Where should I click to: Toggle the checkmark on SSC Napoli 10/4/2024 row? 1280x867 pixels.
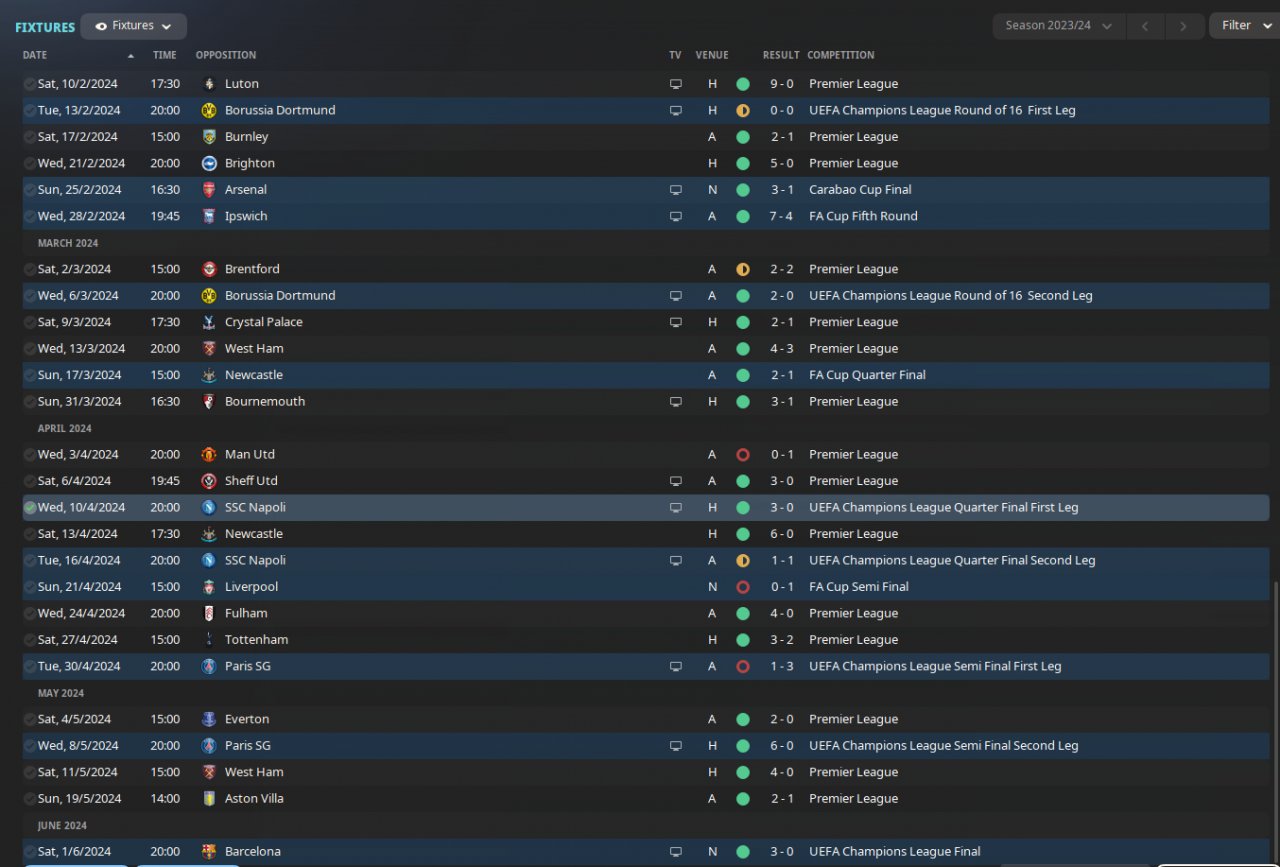pos(30,508)
